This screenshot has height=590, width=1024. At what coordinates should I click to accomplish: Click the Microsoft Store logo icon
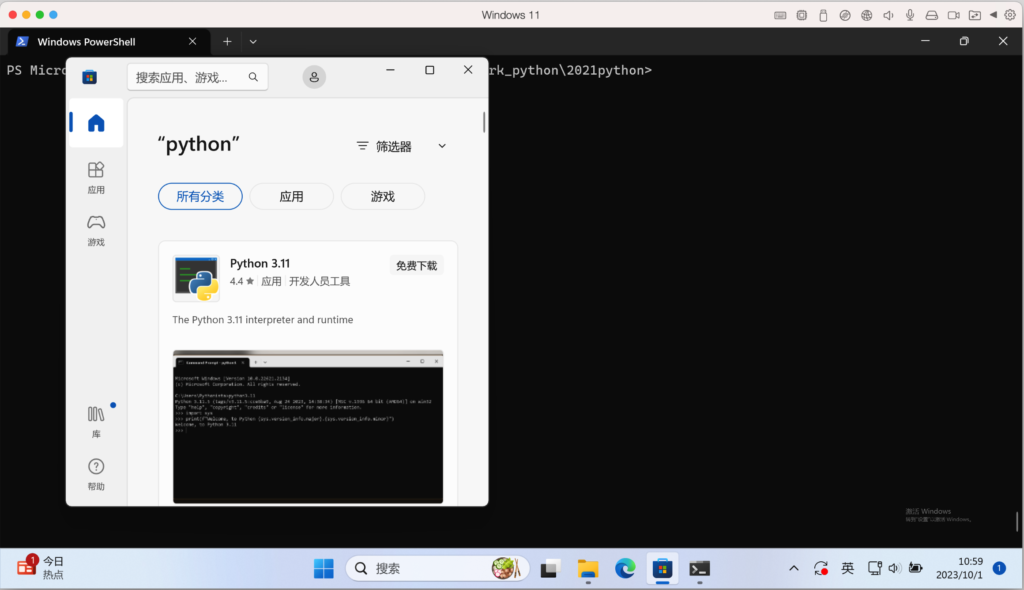click(89, 77)
